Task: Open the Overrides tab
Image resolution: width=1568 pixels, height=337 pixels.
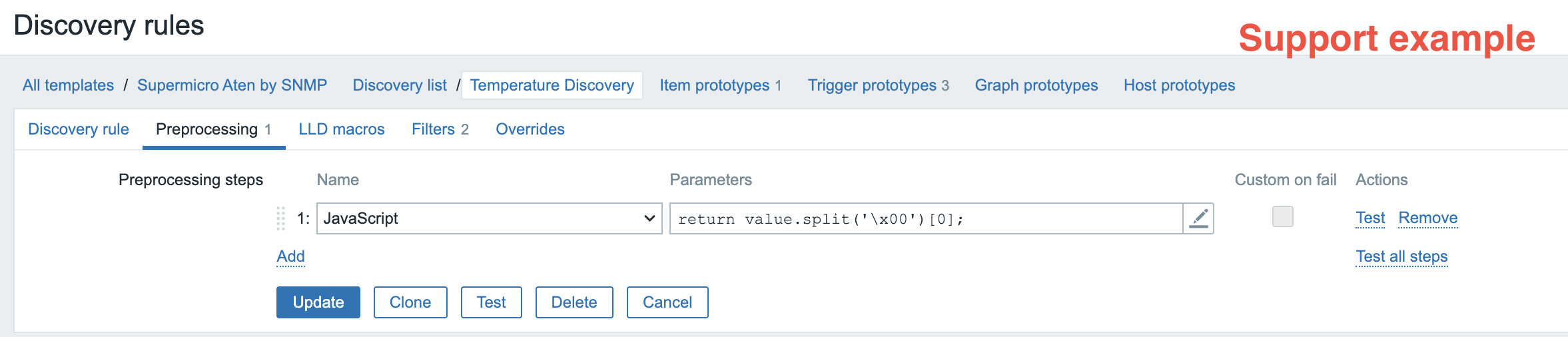Action: pyautogui.click(x=530, y=129)
